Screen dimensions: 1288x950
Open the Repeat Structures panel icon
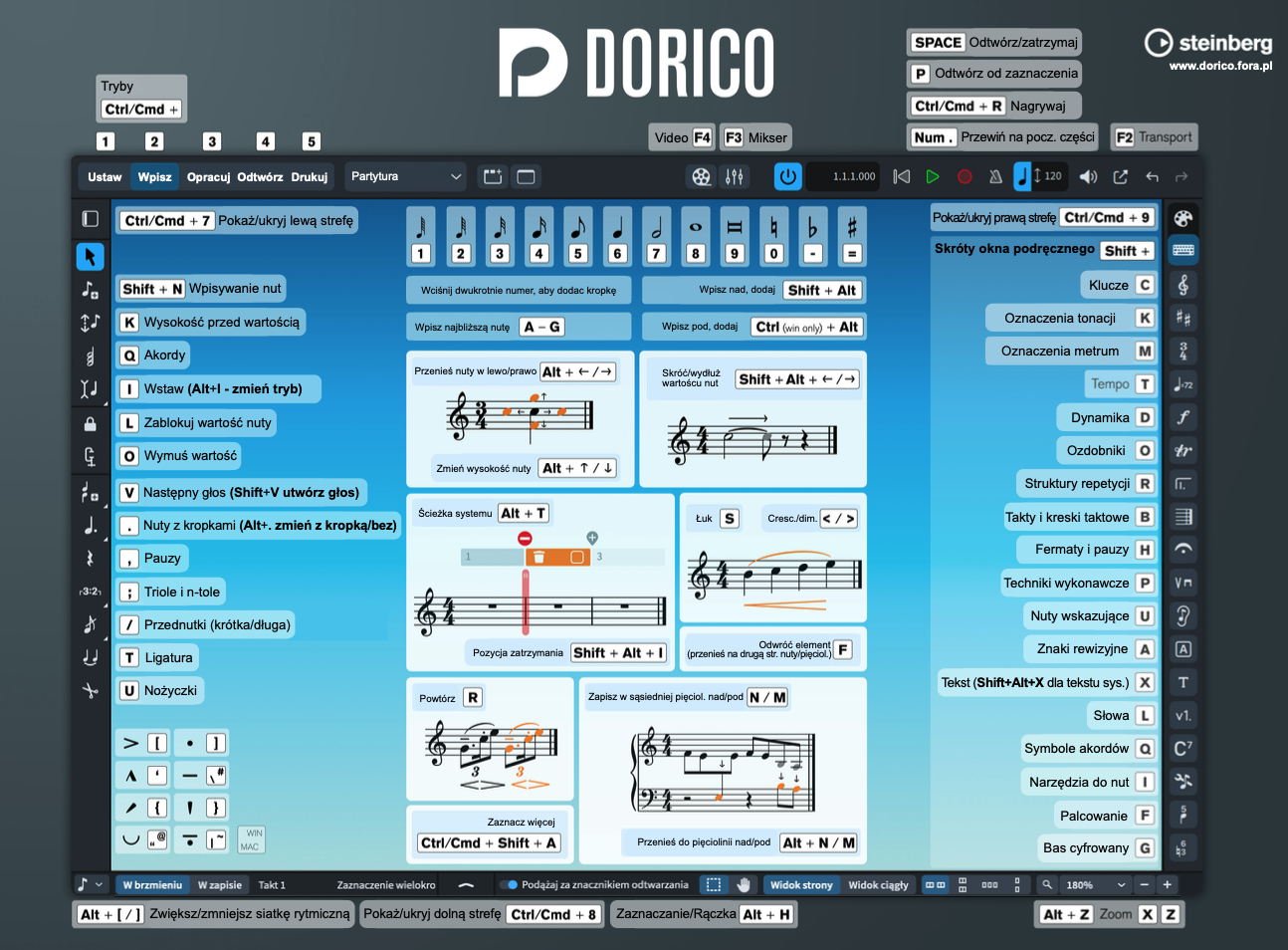click(x=1182, y=484)
